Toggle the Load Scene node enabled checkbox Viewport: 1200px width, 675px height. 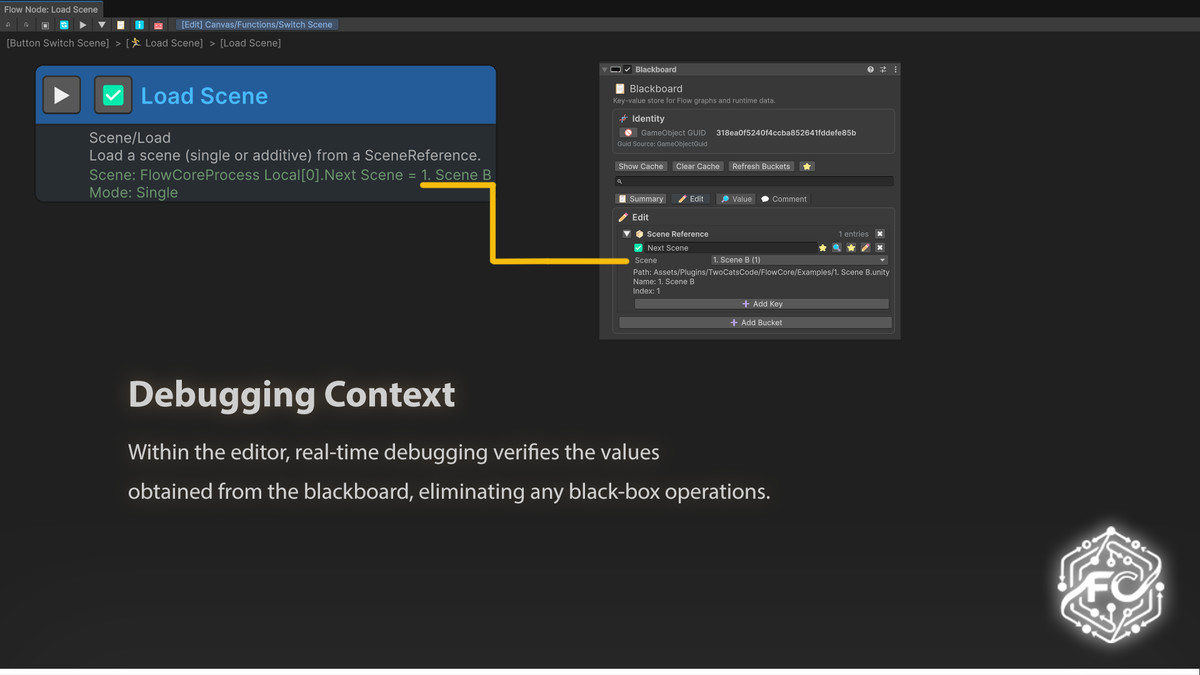tap(113, 96)
